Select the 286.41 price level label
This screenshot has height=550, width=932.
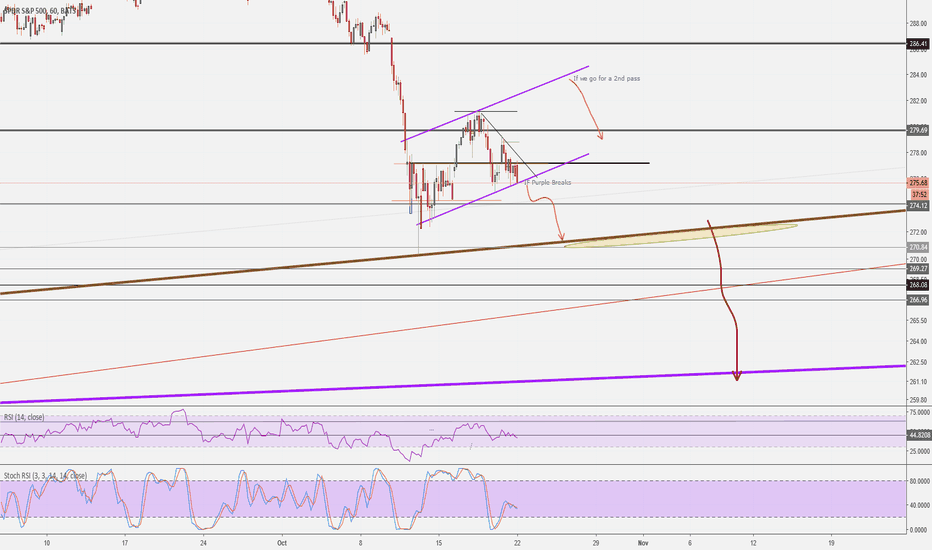(x=918, y=44)
